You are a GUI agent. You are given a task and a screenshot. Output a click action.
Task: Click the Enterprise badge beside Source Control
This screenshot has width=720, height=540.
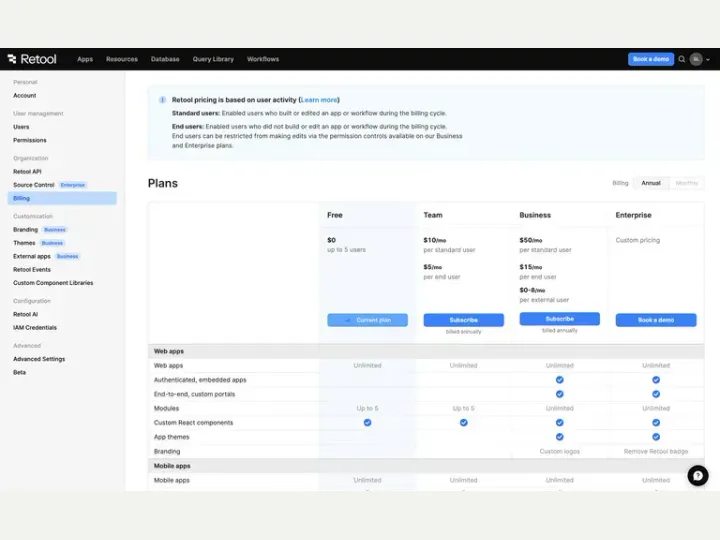pyautogui.click(x=73, y=185)
